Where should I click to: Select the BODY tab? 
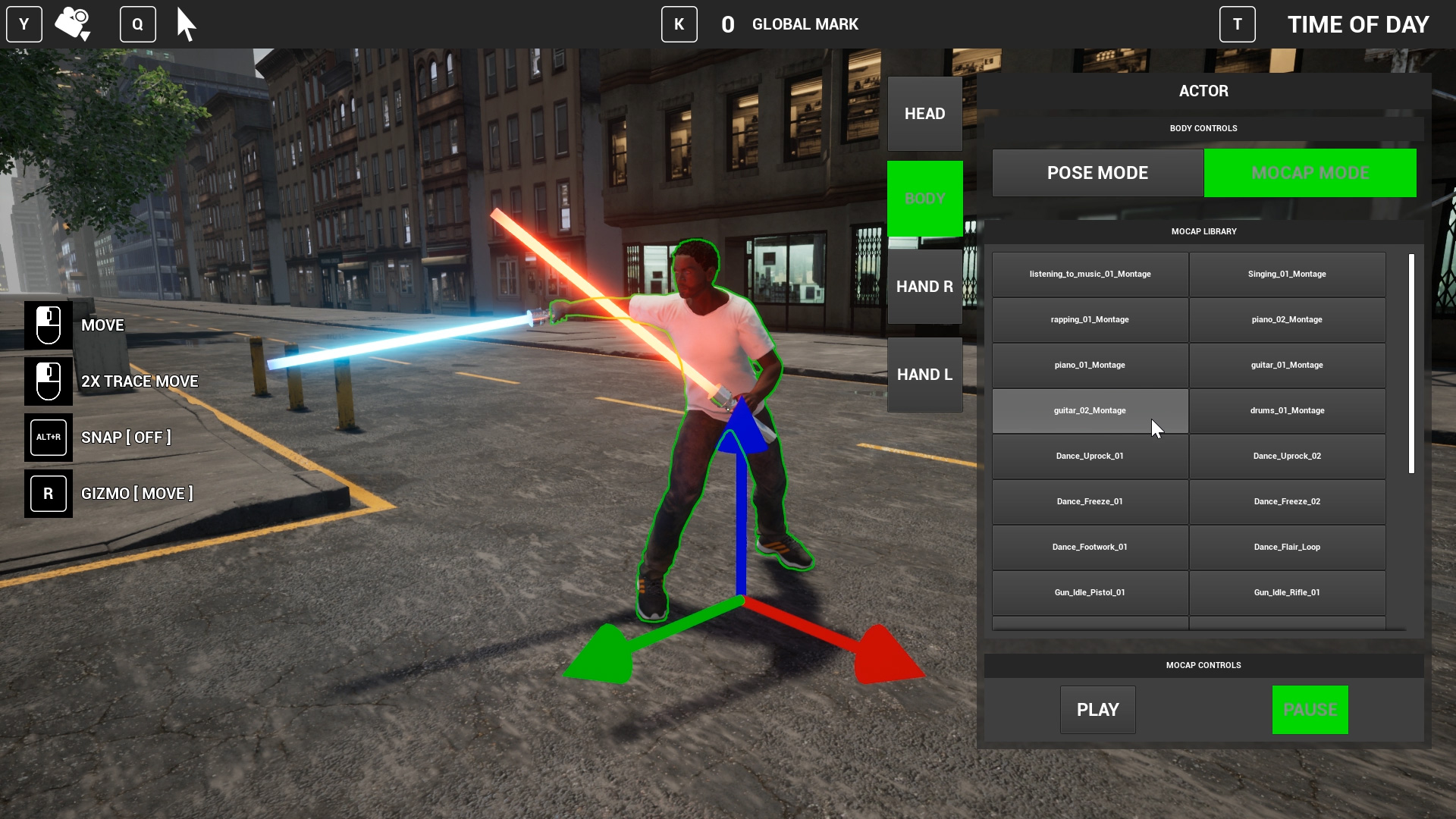925,199
